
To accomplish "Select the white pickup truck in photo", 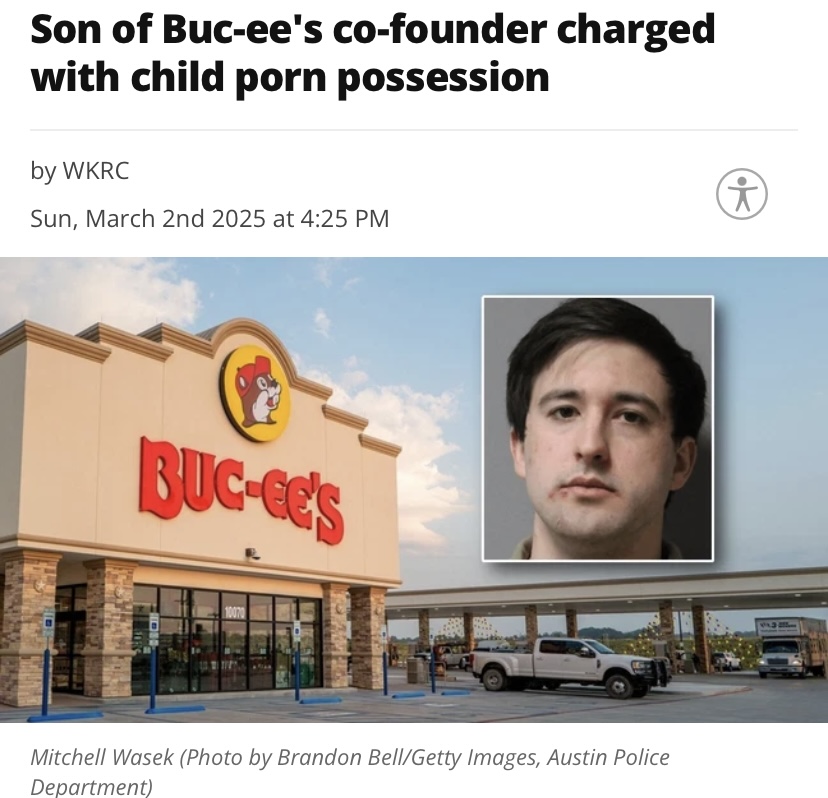I will pos(569,666).
